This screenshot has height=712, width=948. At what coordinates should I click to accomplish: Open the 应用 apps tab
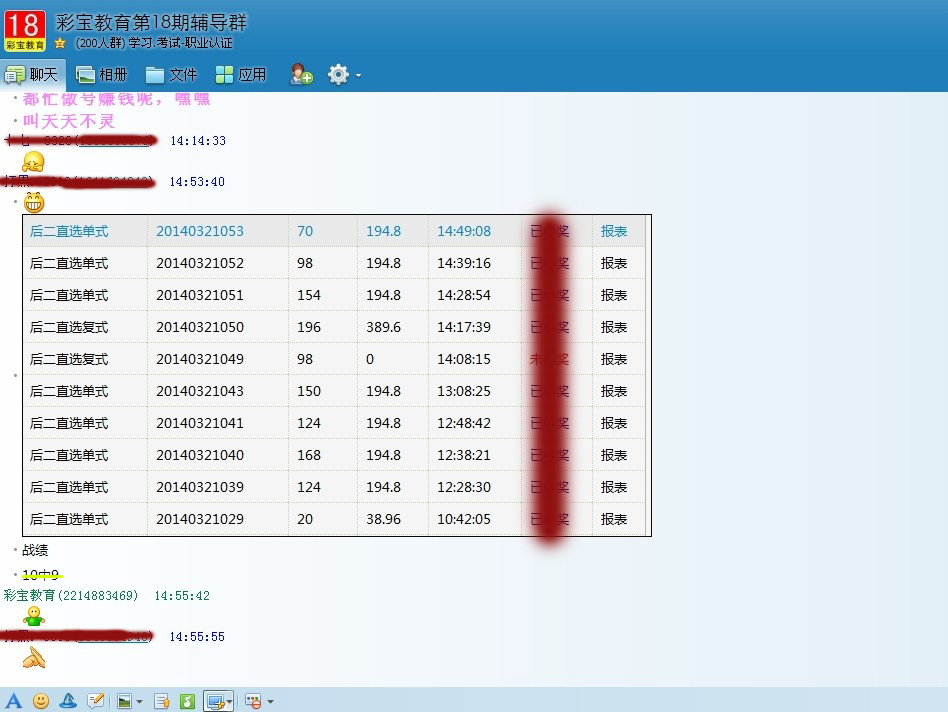pos(241,74)
